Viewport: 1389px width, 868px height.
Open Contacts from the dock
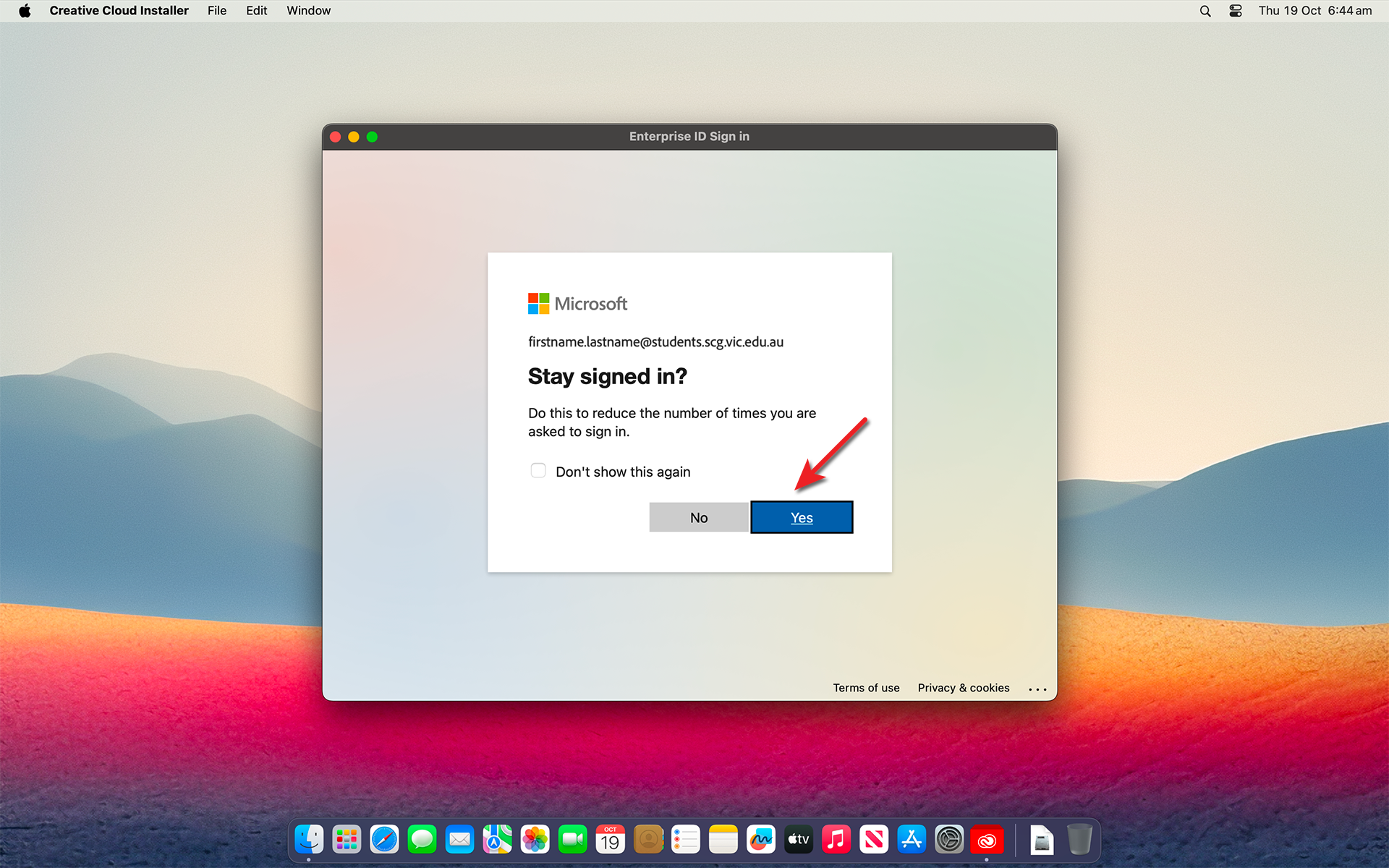point(648,840)
